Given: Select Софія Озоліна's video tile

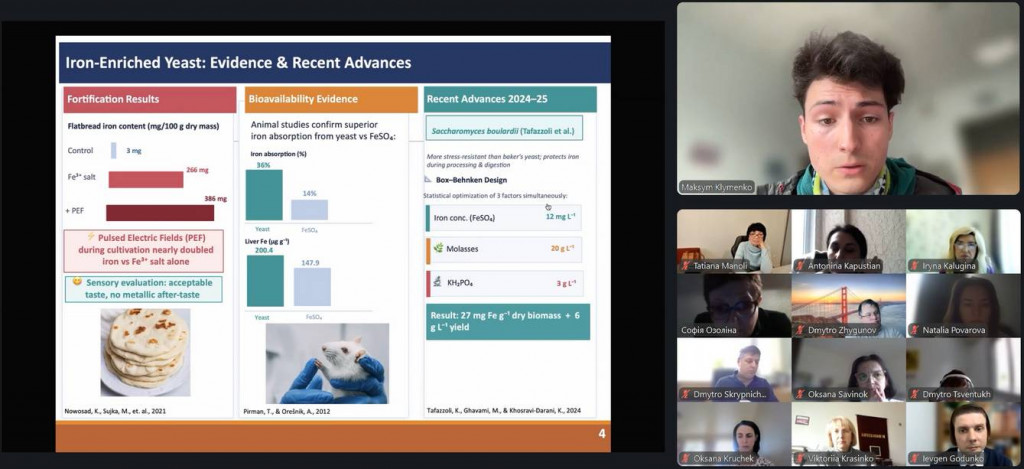Looking at the screenshot, I should [x=733, y=305].
